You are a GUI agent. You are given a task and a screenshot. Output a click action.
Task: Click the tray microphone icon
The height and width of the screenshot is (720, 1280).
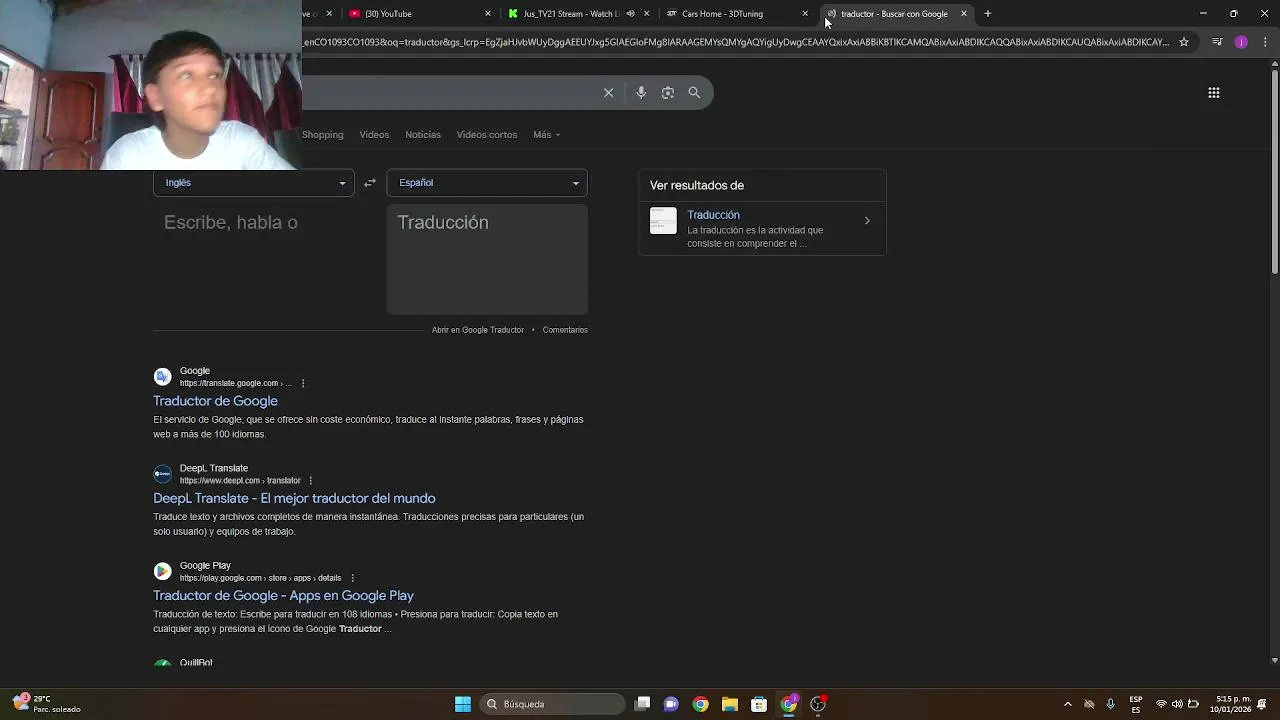(1110, 704)
